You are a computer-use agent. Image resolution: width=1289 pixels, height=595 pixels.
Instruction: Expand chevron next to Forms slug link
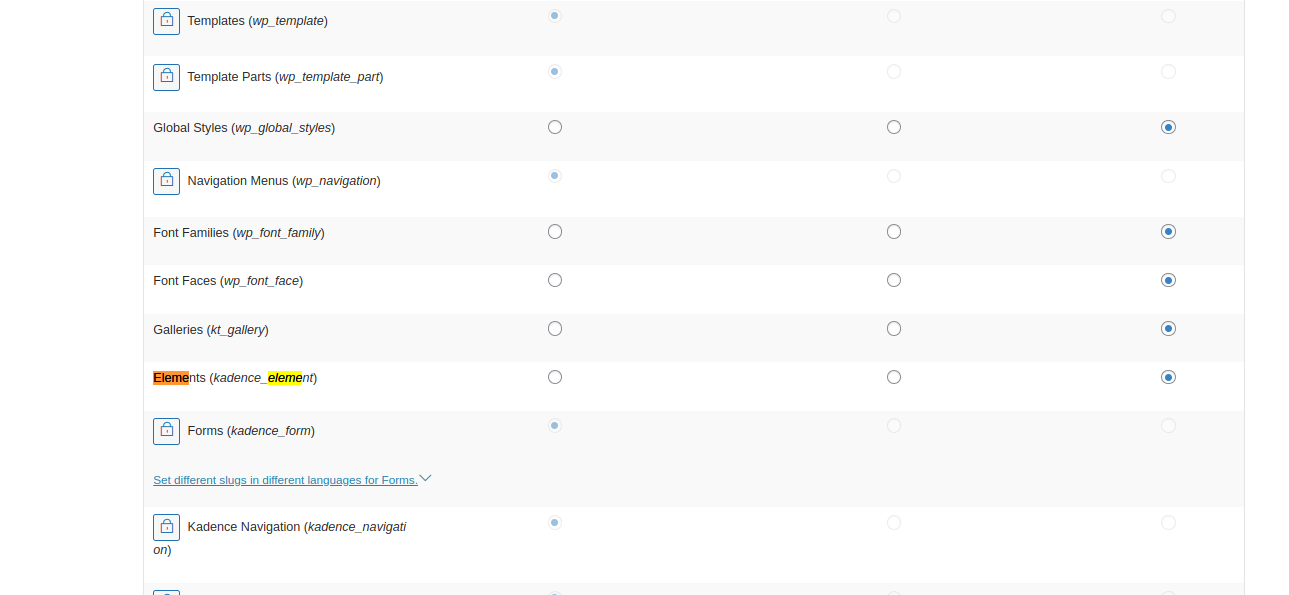(x=425, y=479)
